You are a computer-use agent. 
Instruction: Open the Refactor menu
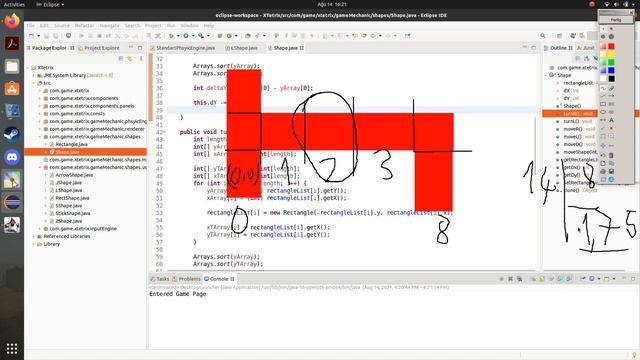pos(84,26)
